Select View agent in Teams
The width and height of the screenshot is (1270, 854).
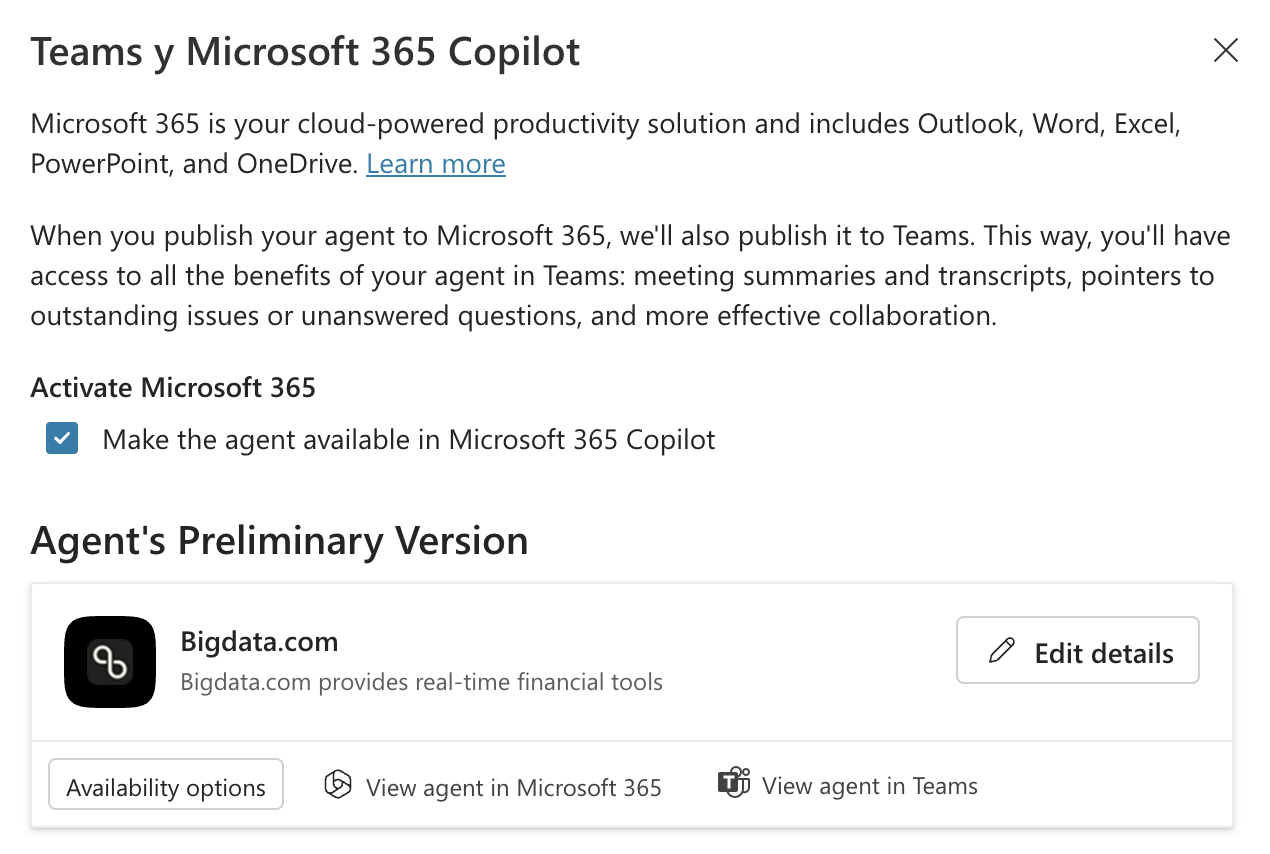(869, 785)
